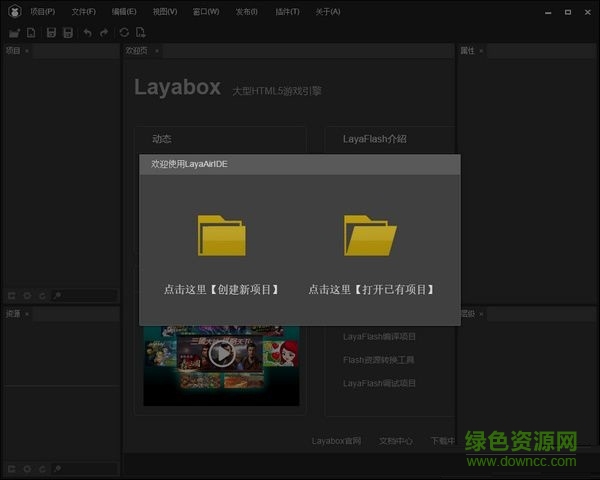Click 点击这里【打开已有项目】 text
This screenshot has width=600, height=480.
(x=371, y=289)
